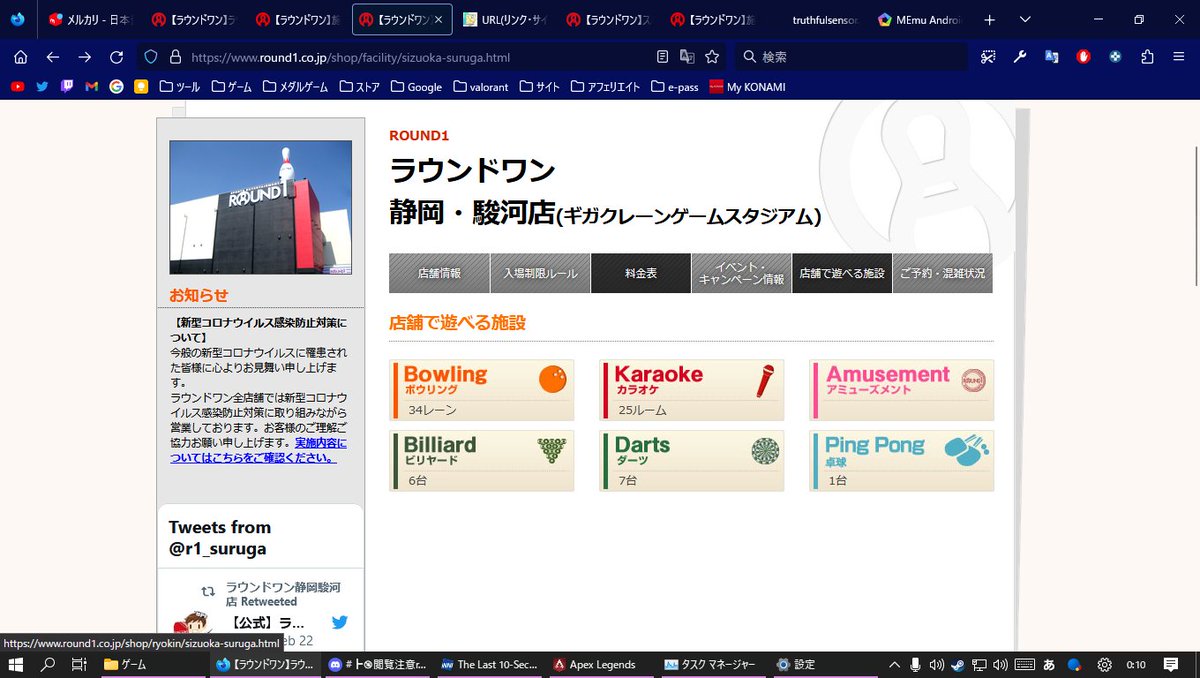Open developer tools wrench icon
This screenshot has width=1200, height=678.
pyautogui.click(x=1020, y=57)
